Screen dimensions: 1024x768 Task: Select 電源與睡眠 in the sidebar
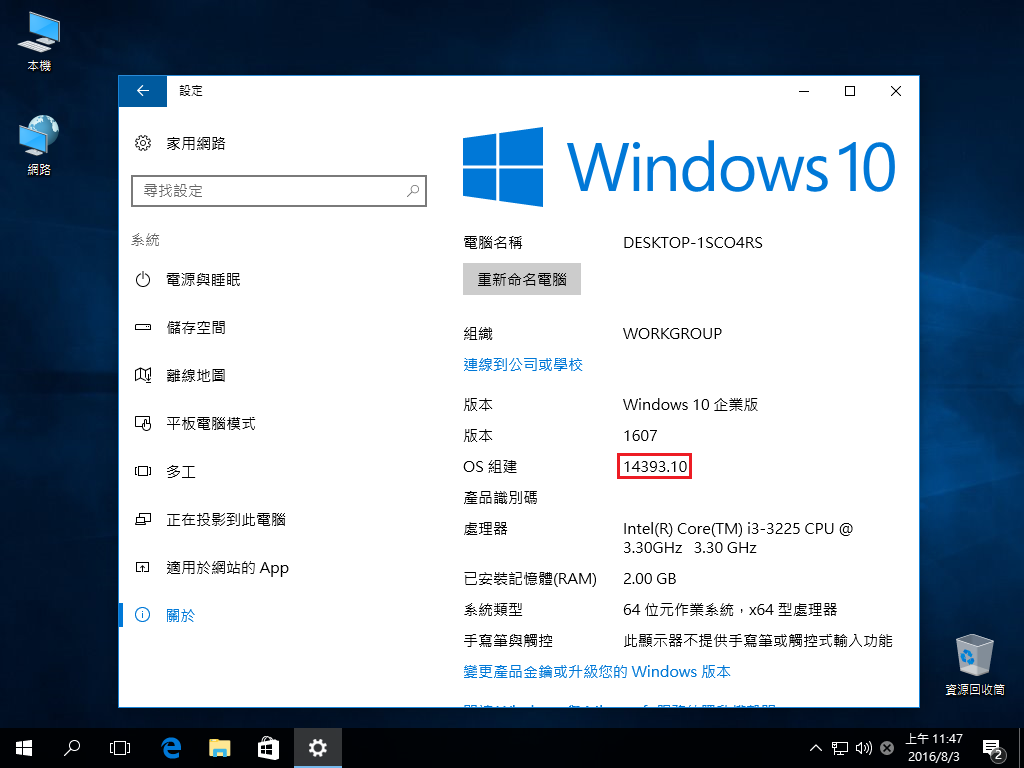[x=273, y=280]
